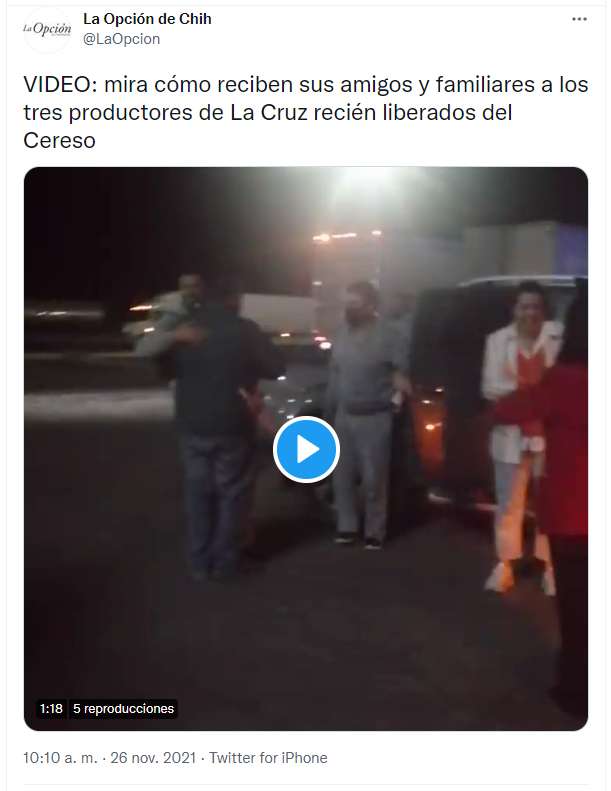Click the La Opción profile avatar logo

47,30
